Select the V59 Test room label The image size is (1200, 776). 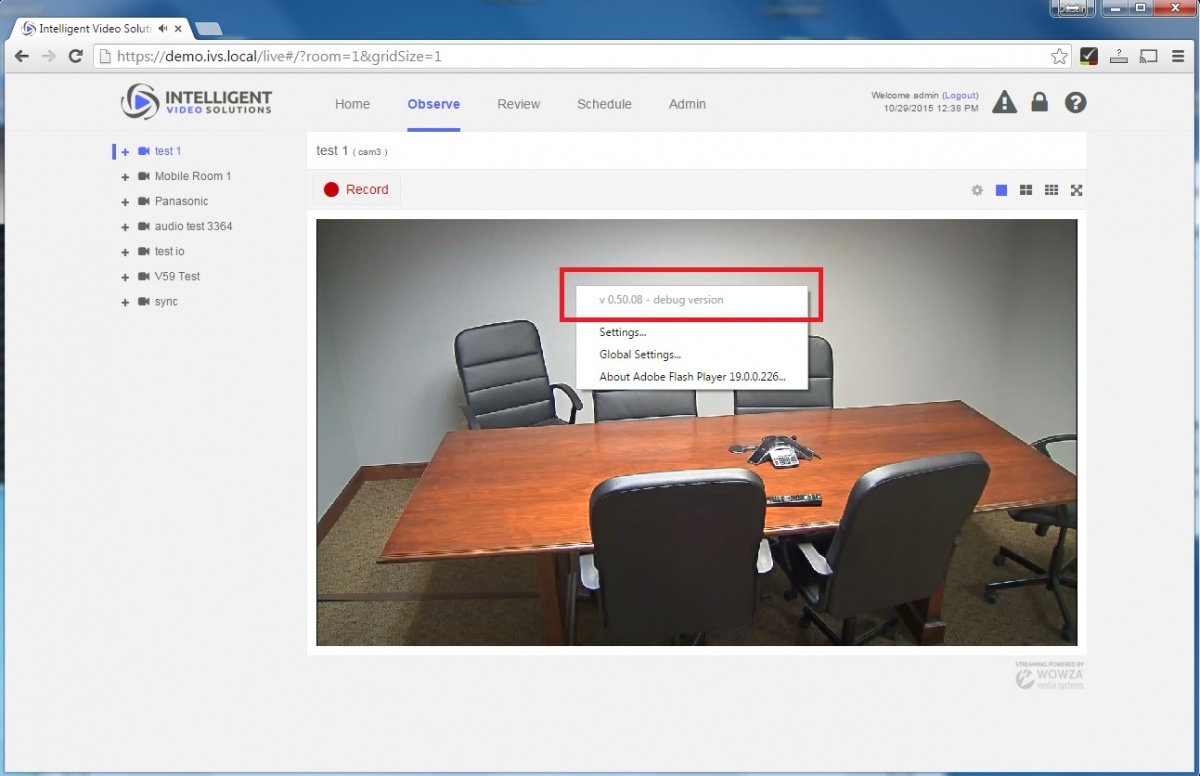coord(177,276)
